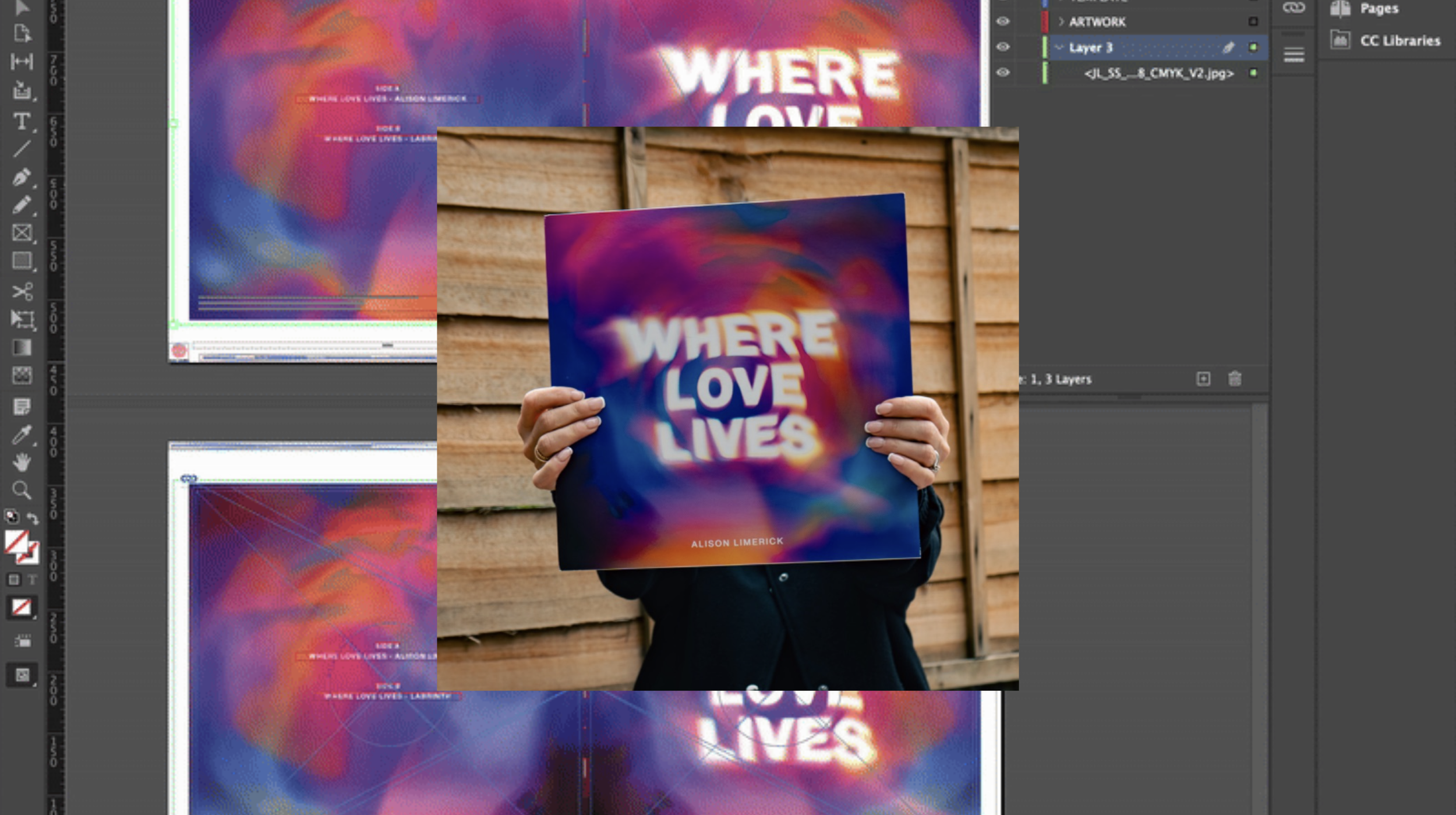Select the Gap tool
Viewport: 1456px width, 815px height.
(22, 61)
